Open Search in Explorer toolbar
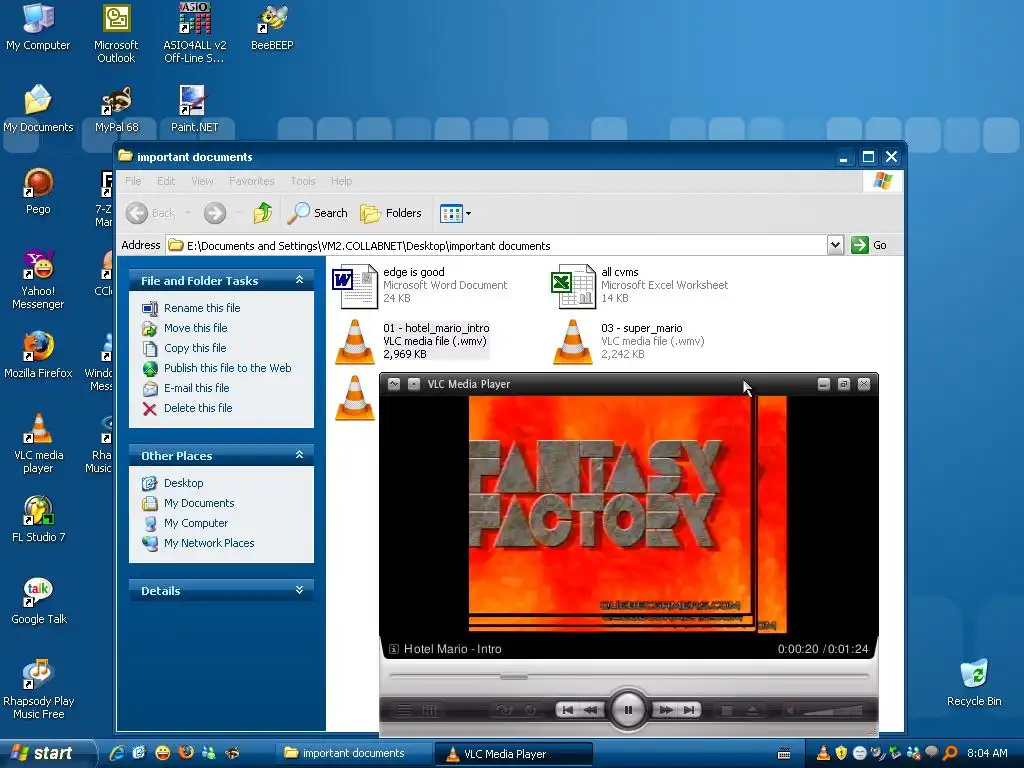 (318, 213)
